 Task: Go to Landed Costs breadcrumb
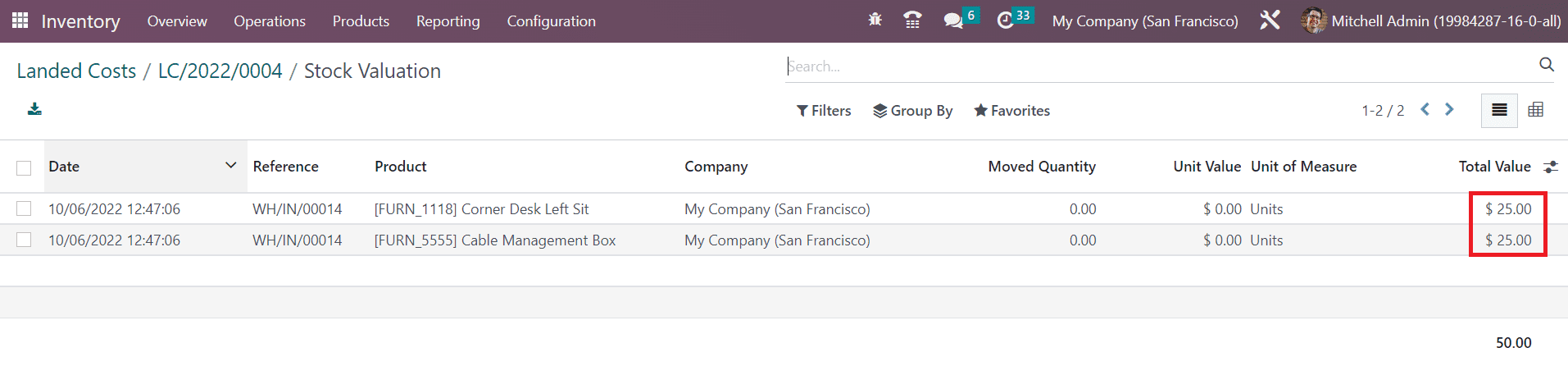coord(76,71)
